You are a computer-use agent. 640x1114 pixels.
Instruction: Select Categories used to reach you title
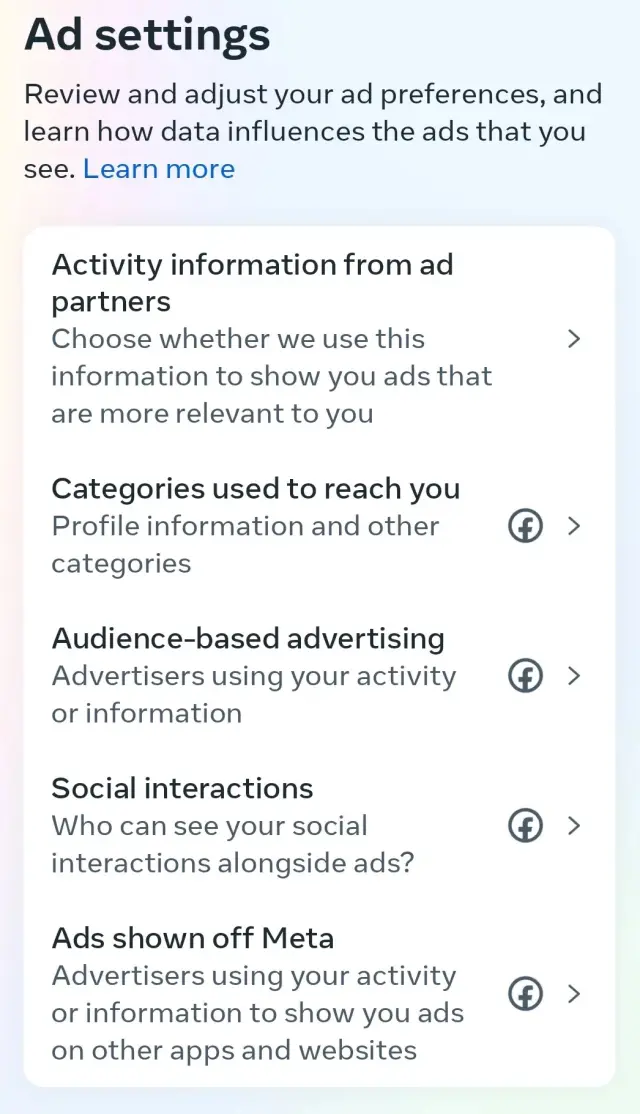pyautogui.click(x=256, y=489)
